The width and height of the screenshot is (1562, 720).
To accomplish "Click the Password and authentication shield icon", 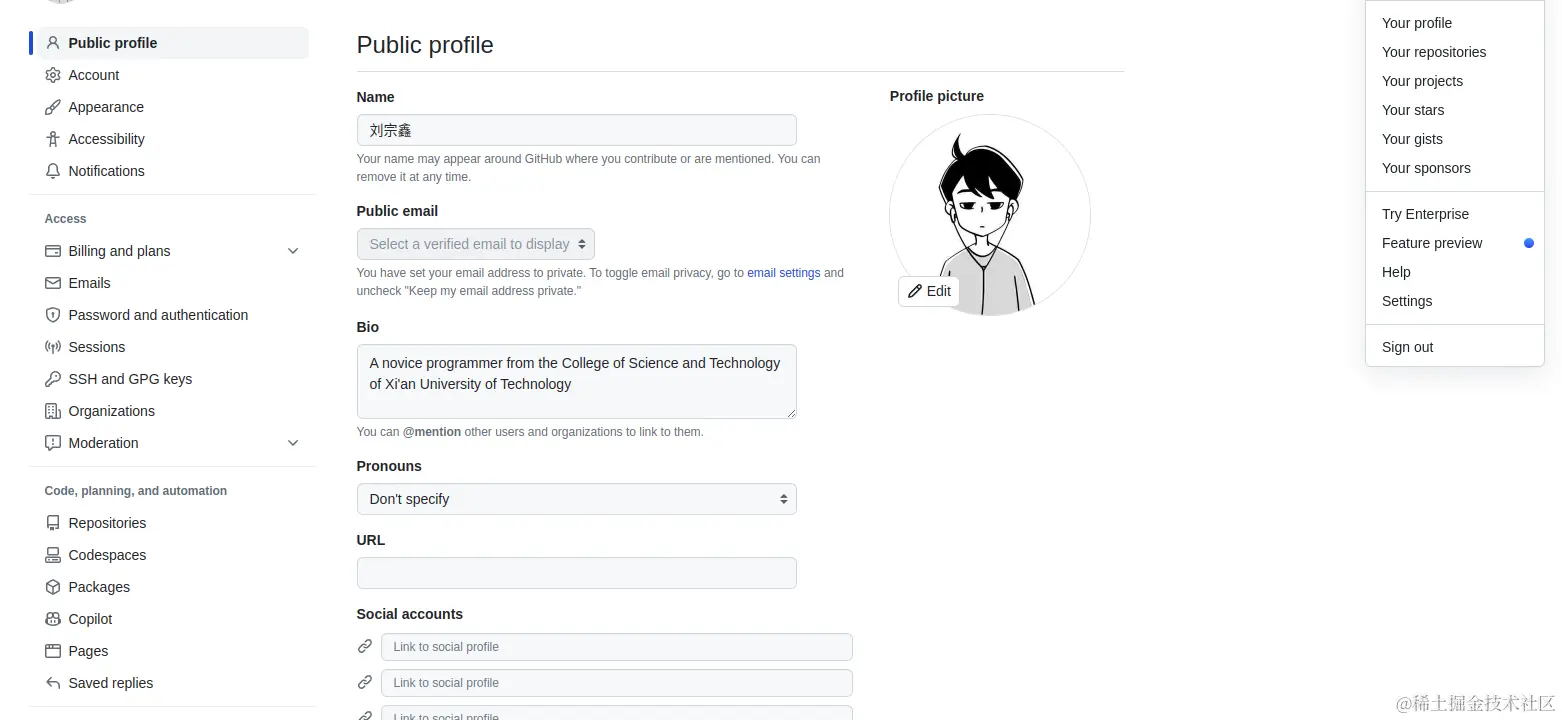I will tap(53, 315).
